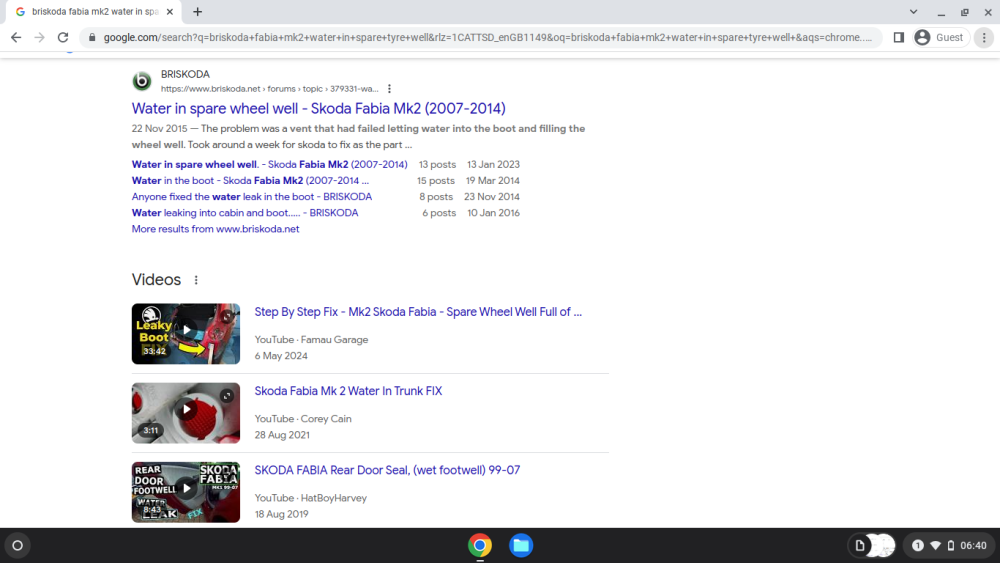1000x563 pixels.
Task: Open the ChromeOS launcher button
Action: tap(18, 545)
